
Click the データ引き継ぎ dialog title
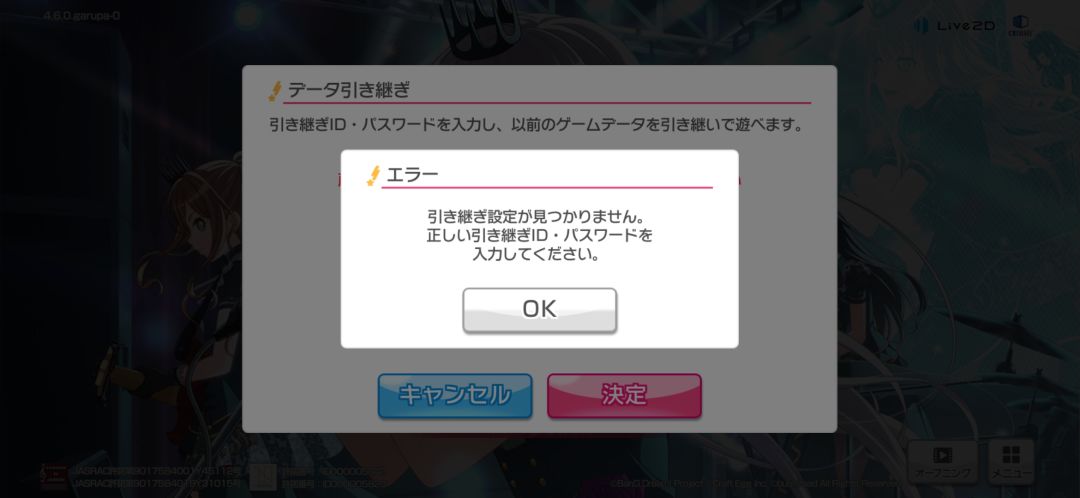pyautogui.click(x=349, y=90)
